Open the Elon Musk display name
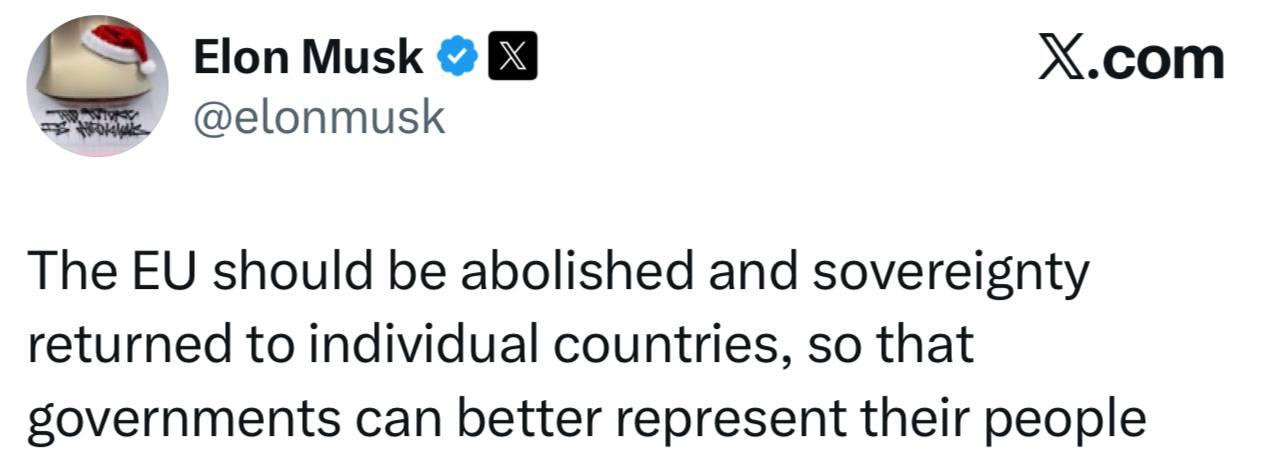1264x475 pixels. tap(308, 59)
